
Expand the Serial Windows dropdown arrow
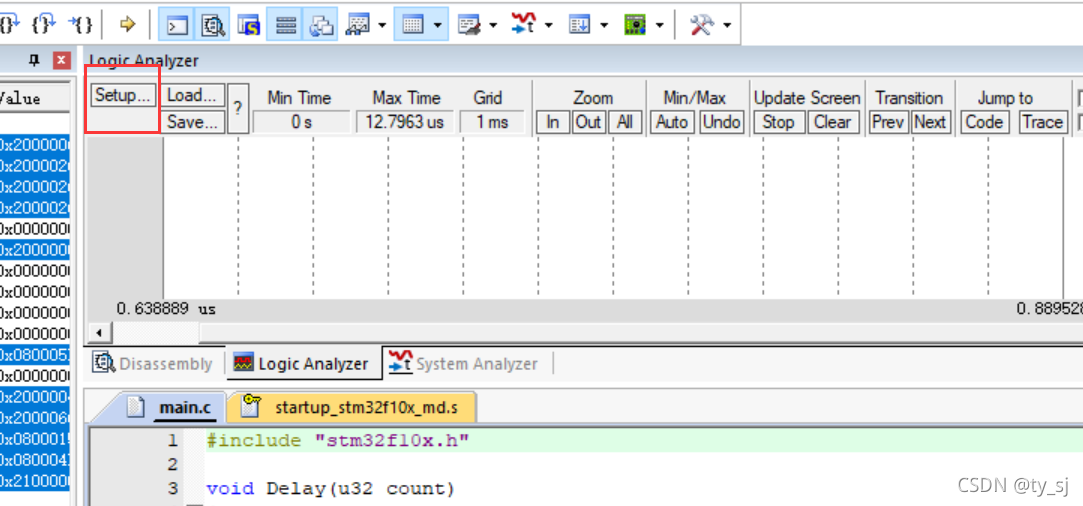point(493,26)
